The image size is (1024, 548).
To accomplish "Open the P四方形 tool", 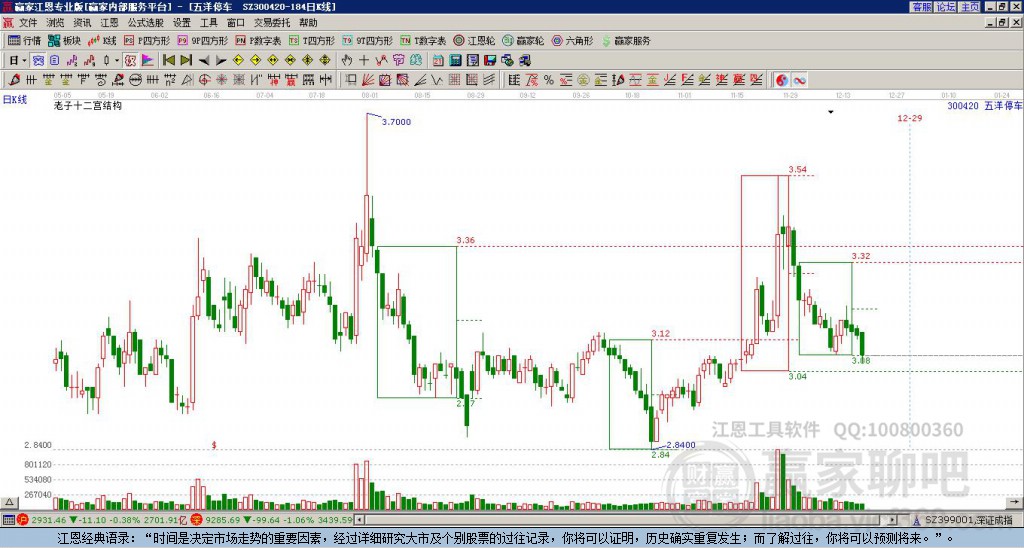I will pos(148,40).
